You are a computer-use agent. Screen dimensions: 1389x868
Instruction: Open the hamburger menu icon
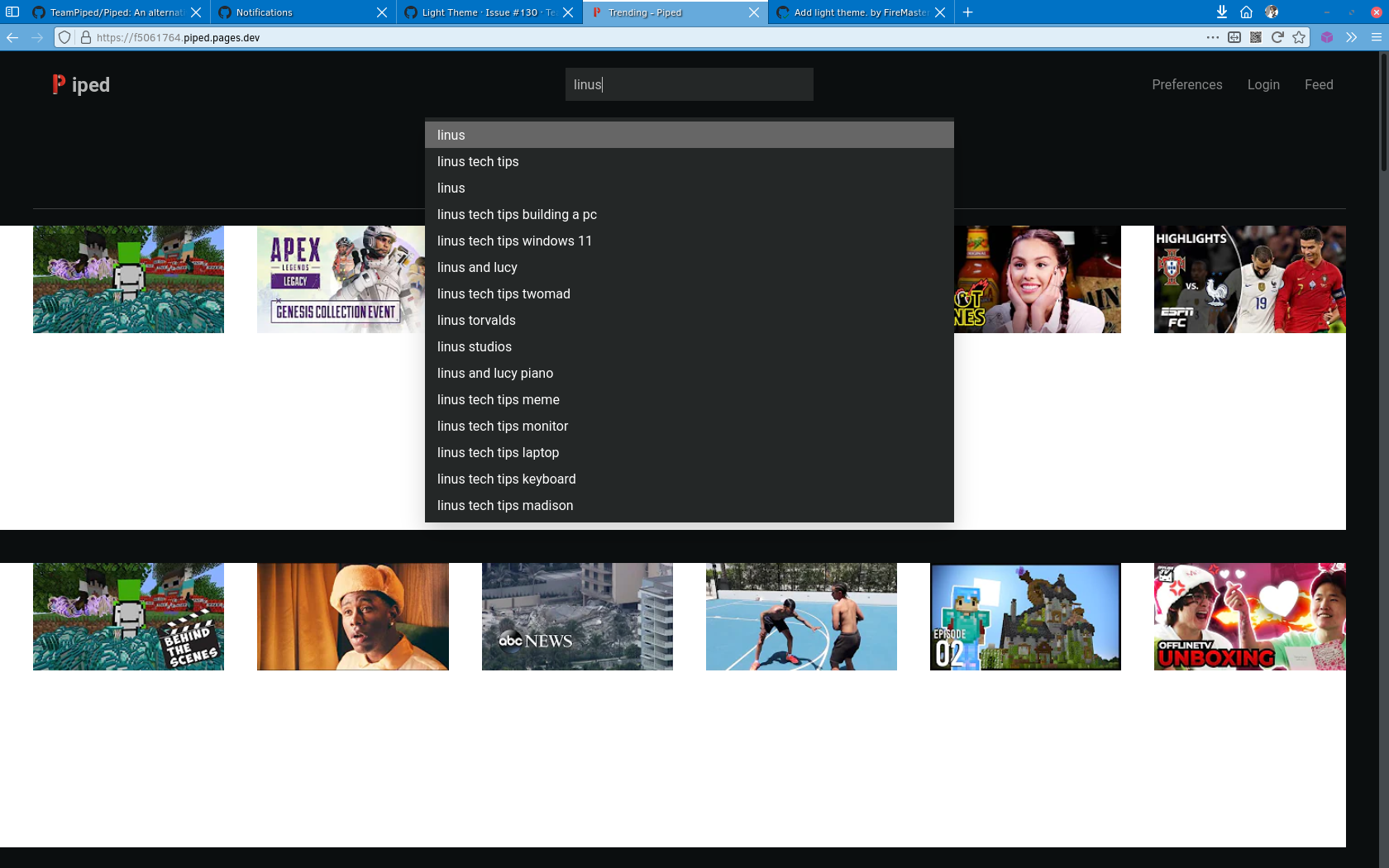pos(1374,37)
